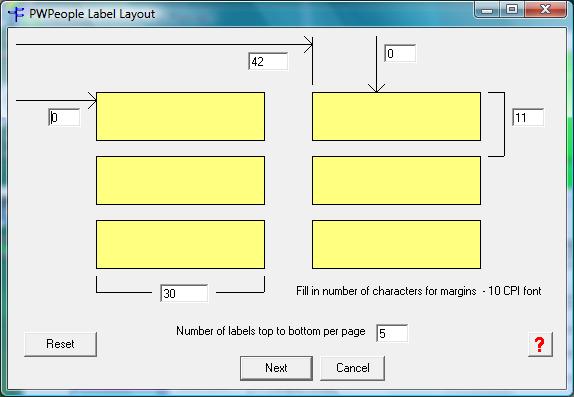Image resolution: width=574 pixels, height=397 pixels.
Task: Click the label width field showing 30
Action: click(184, 293)
